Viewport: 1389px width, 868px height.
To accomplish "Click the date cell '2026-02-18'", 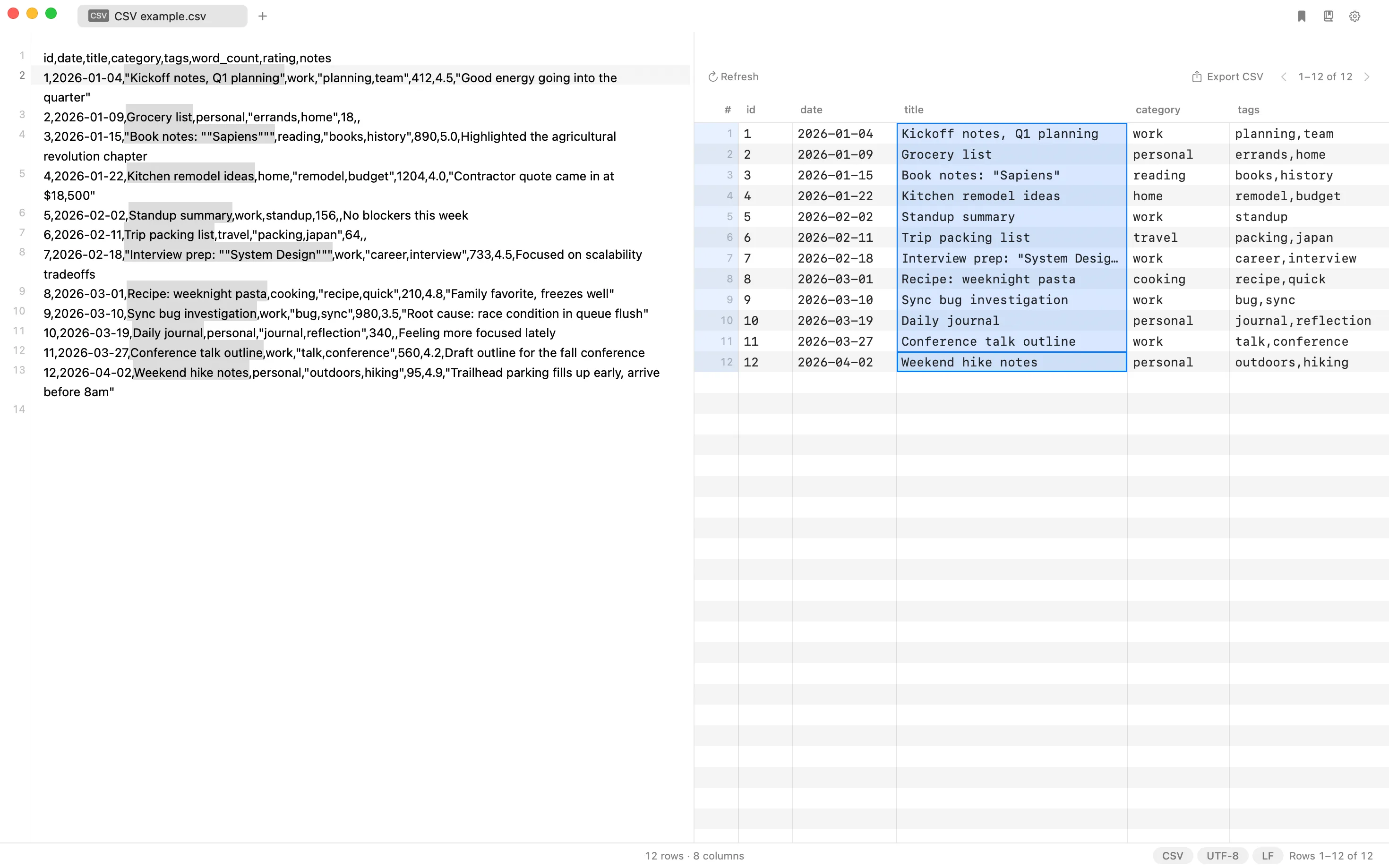I will pyautogui.click(x=843, y=258).
